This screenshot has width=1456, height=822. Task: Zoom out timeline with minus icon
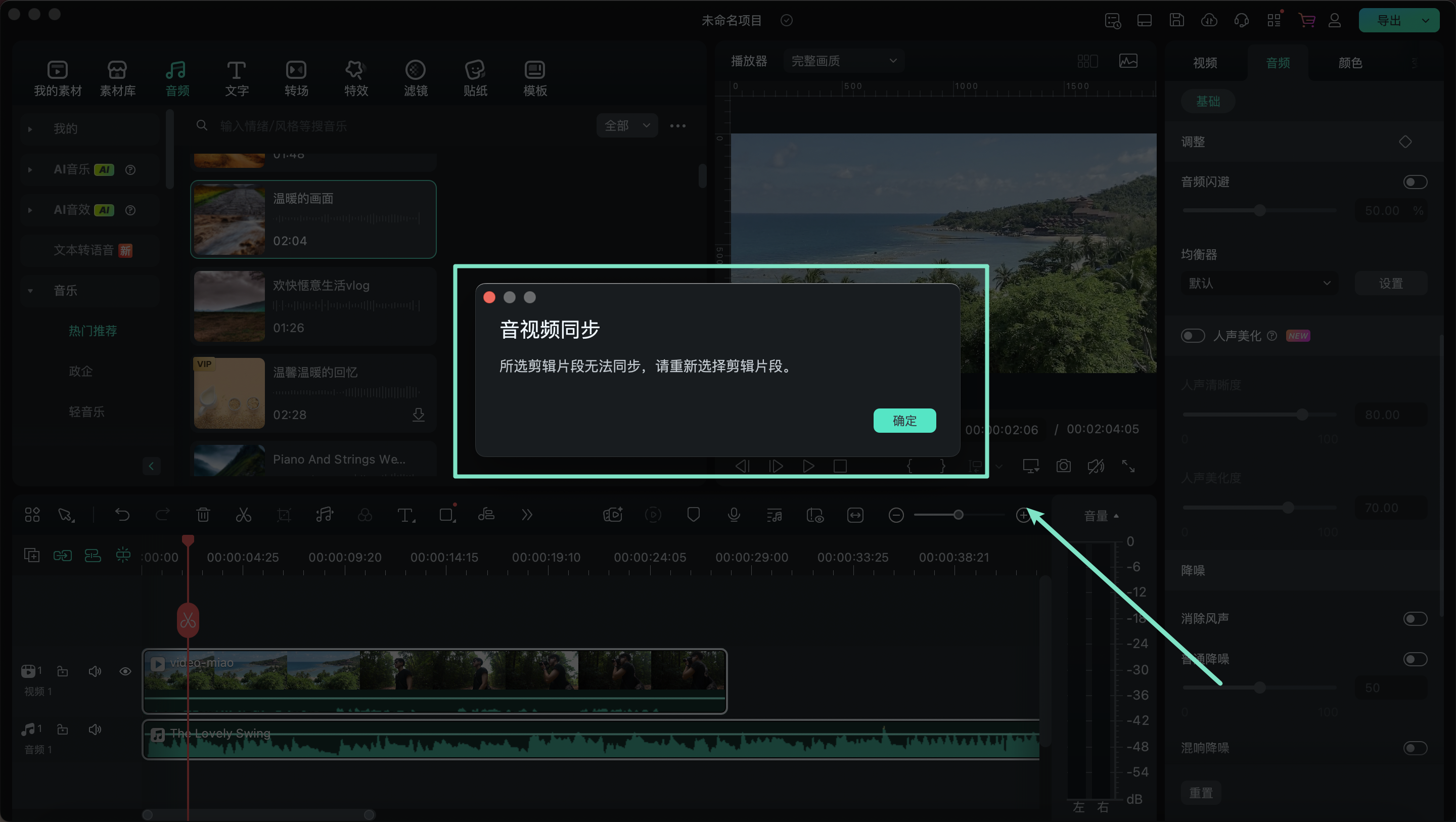[x=896, y=515]
